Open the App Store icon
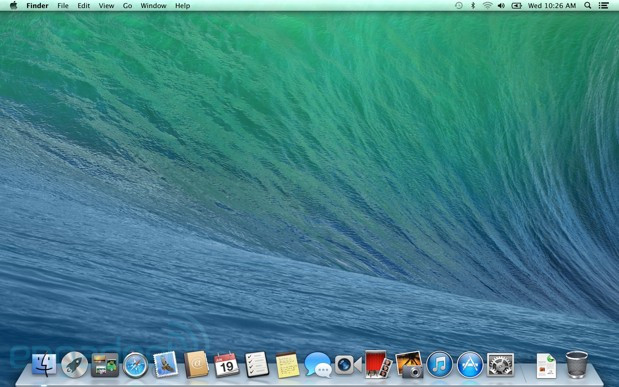Viewport: 619px width, 387px height. (470, 364)
